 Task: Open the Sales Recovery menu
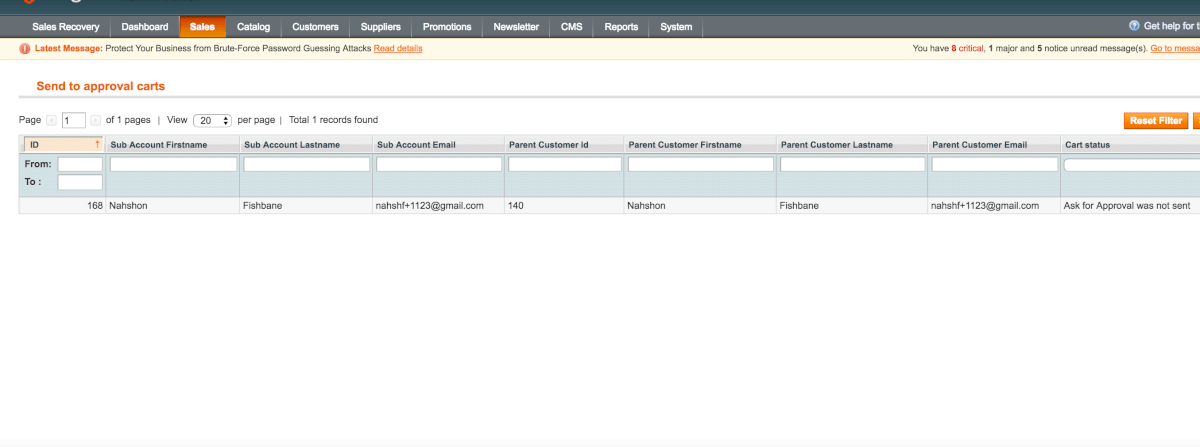pos(66,27)
